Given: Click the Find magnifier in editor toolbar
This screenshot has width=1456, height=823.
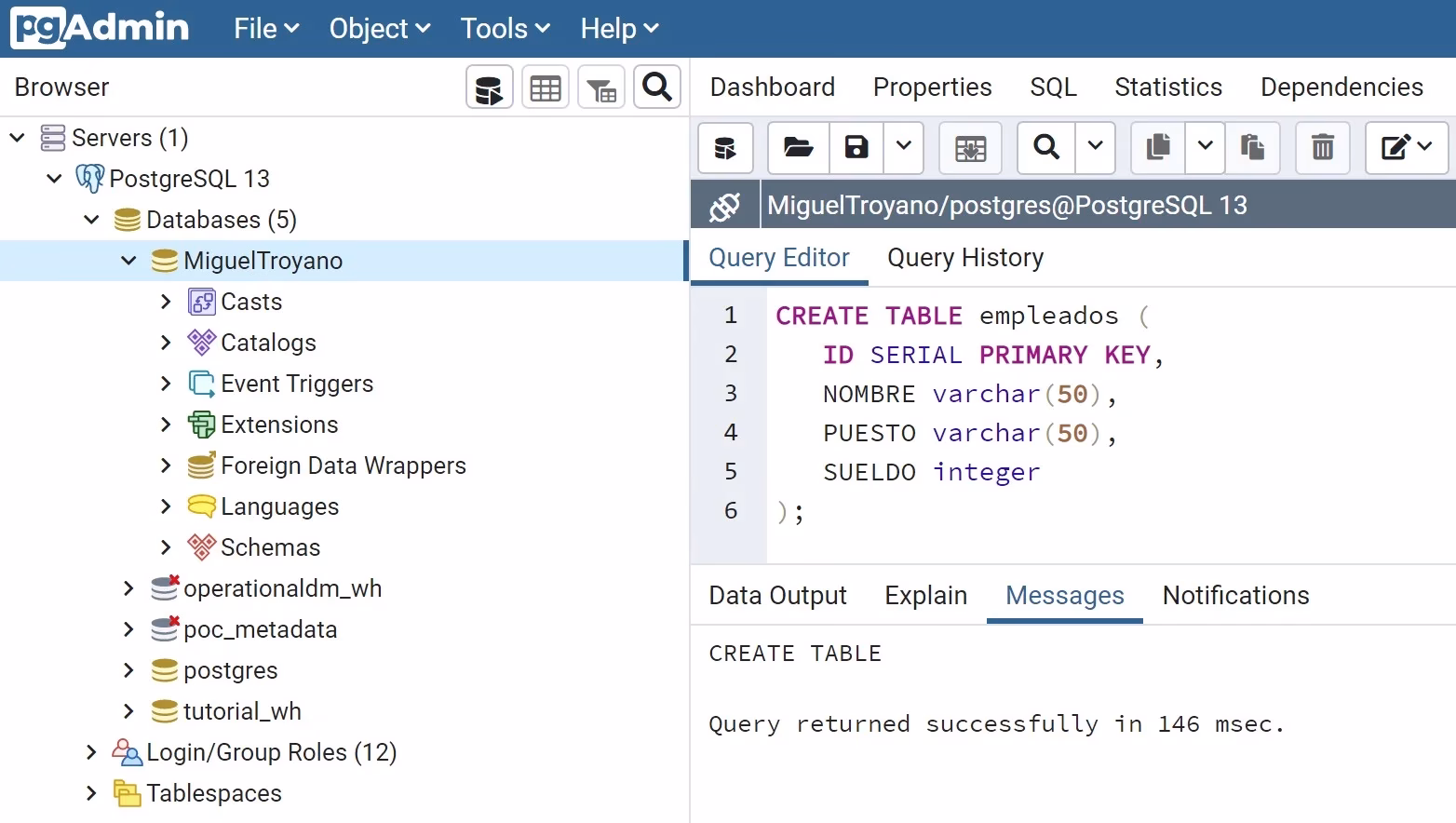Looking at the screenshot, I should point(1046,148).
